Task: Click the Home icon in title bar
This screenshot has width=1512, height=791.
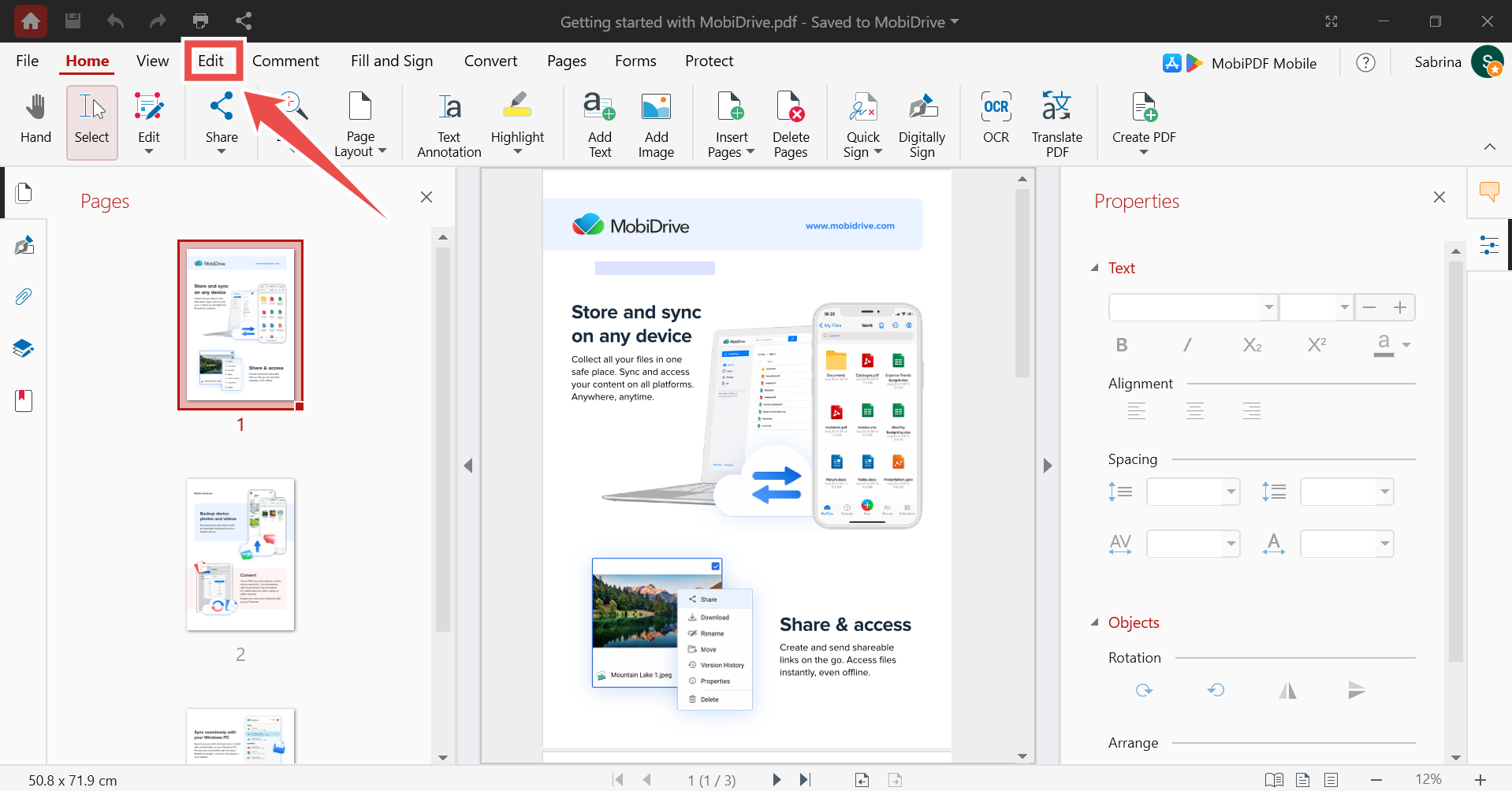Action: click(30, 21)
